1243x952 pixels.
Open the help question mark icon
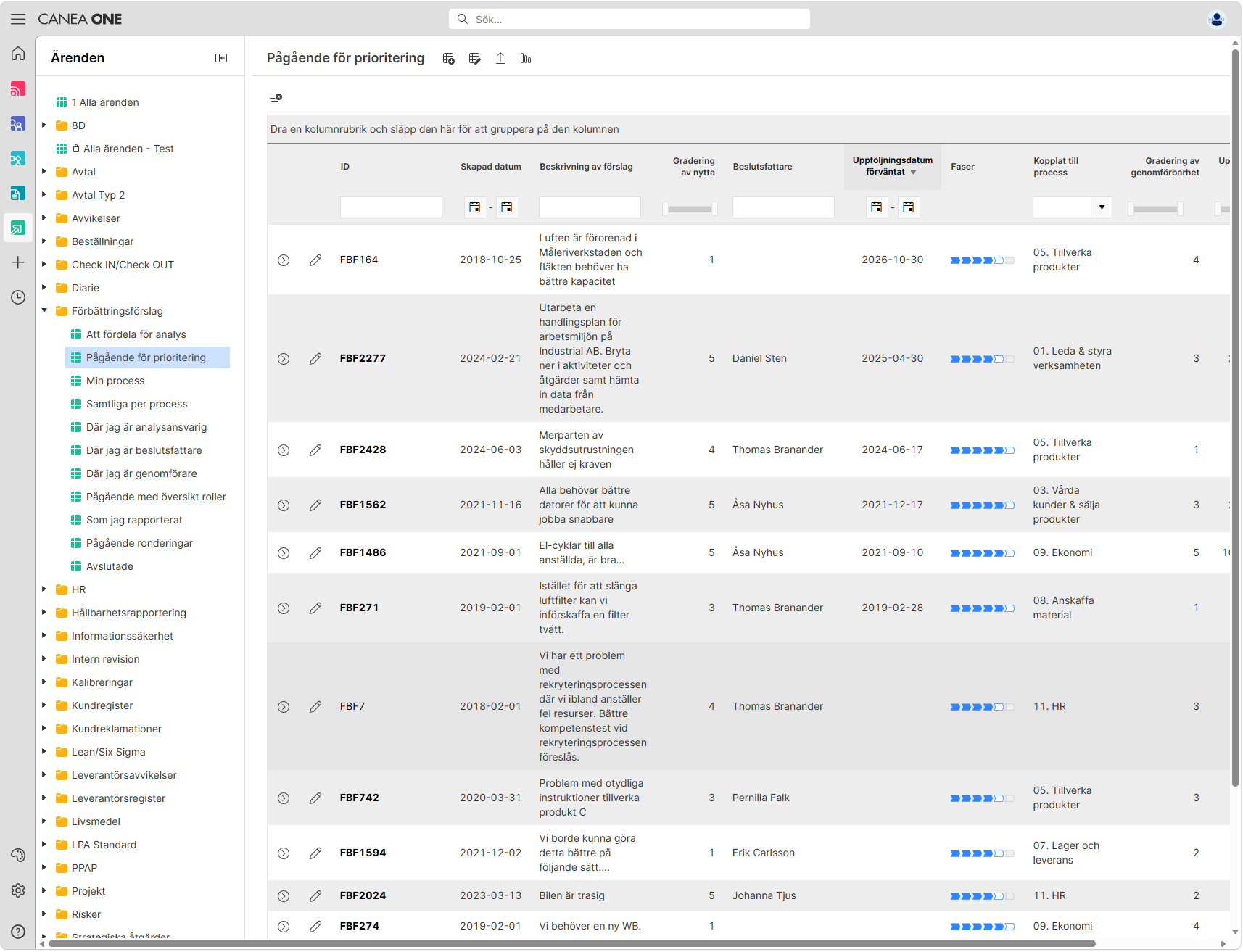pos(18,932)
